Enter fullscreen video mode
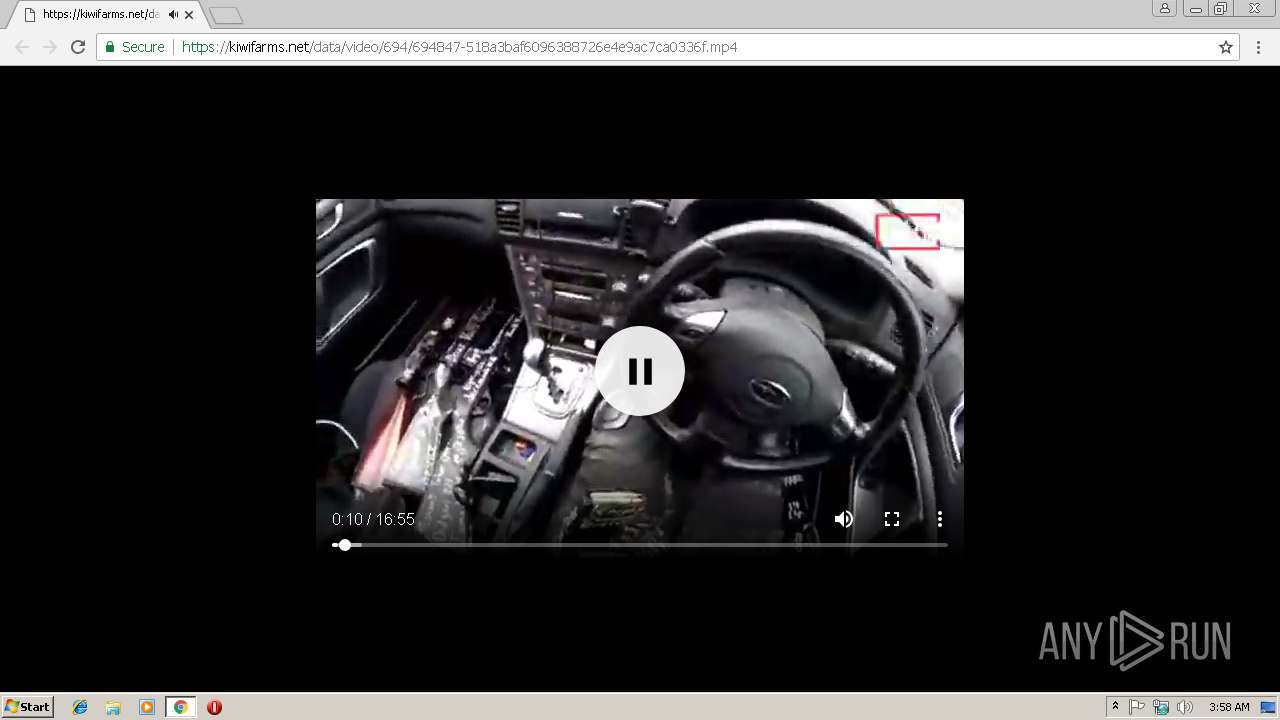 pyautogui.click(x=892, y=519)
